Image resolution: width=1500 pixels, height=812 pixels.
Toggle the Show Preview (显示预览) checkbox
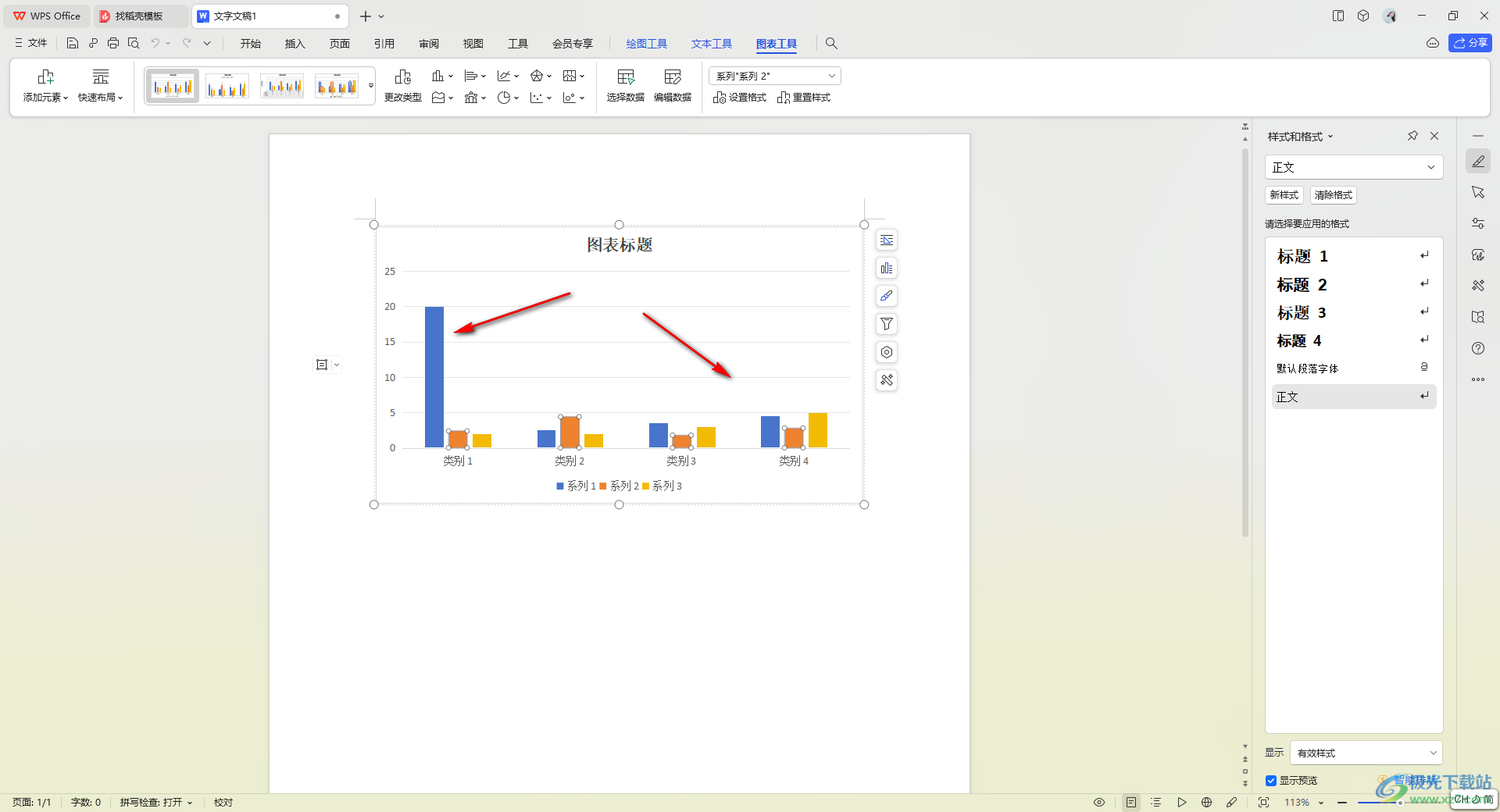(1271, 781)
